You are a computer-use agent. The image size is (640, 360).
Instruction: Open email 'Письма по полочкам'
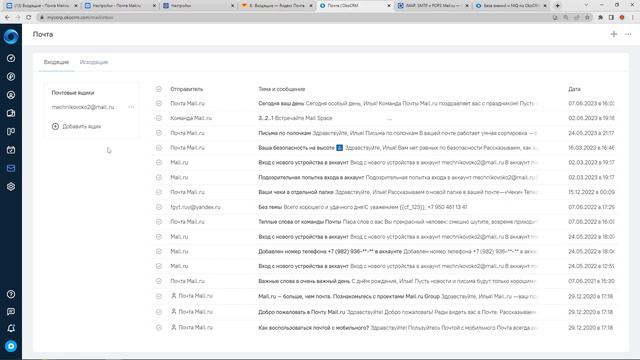(x=385, y=133)
